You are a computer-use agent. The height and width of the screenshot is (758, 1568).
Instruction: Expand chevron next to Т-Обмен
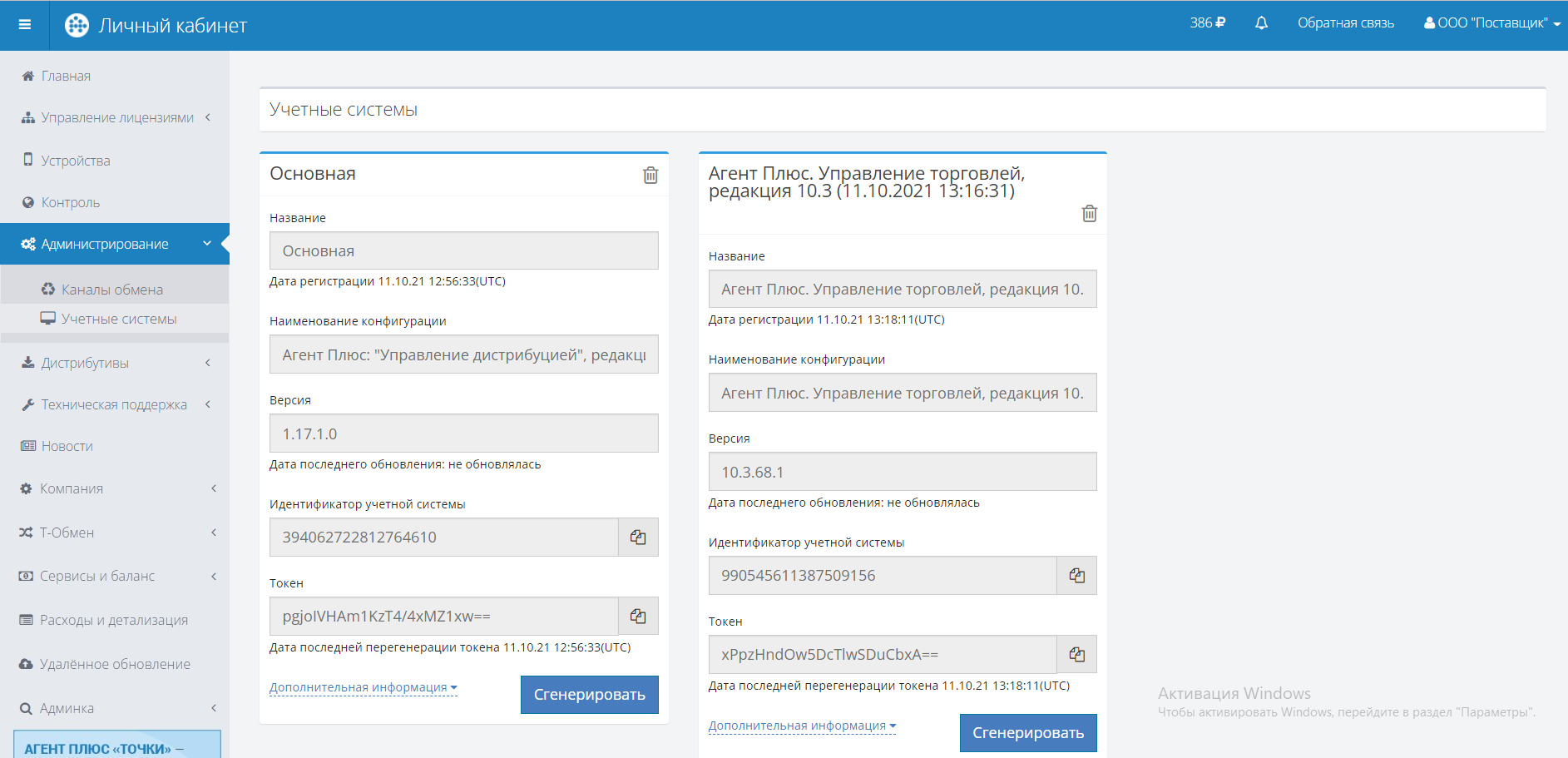pos(214,533)
